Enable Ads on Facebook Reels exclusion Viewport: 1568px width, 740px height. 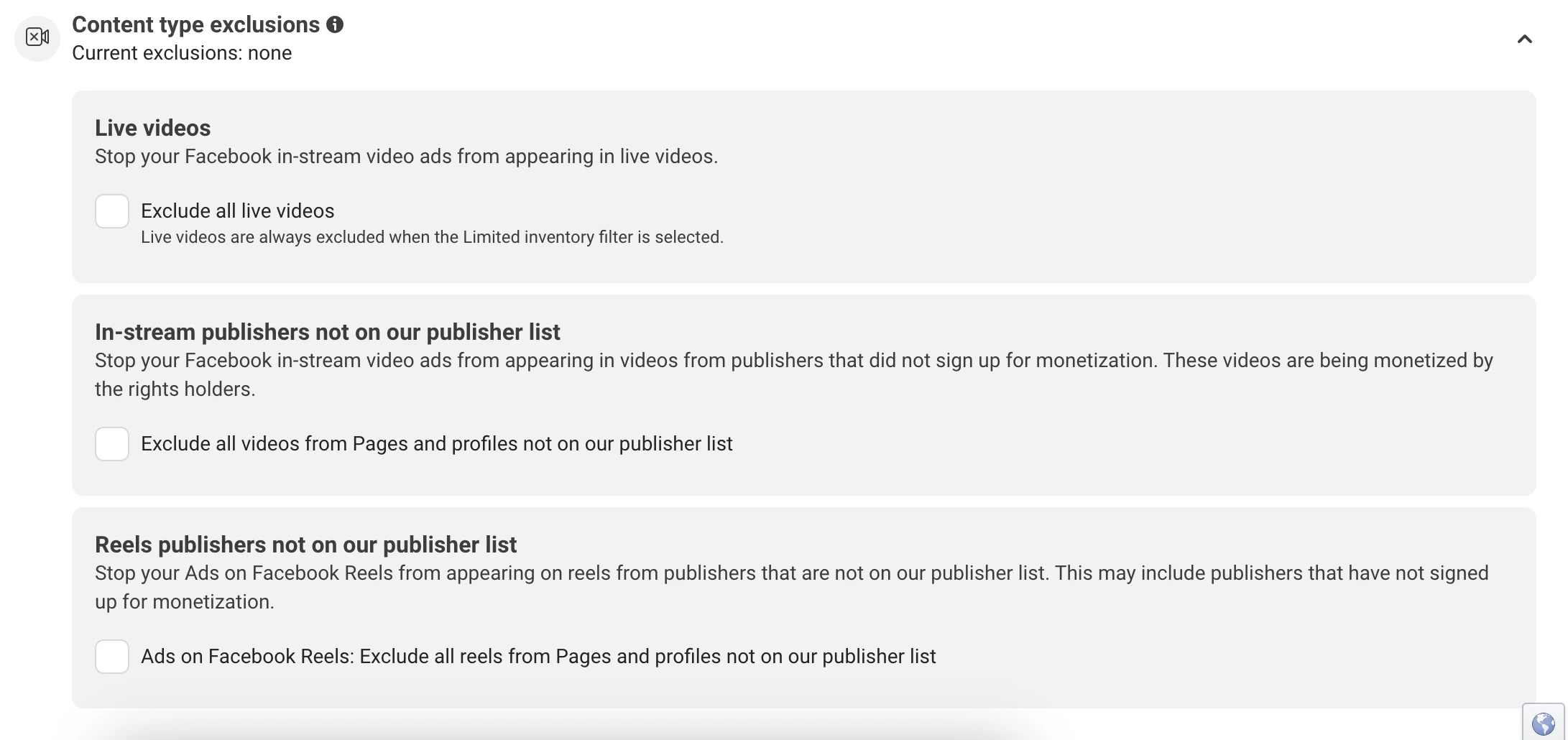[111, 656]
